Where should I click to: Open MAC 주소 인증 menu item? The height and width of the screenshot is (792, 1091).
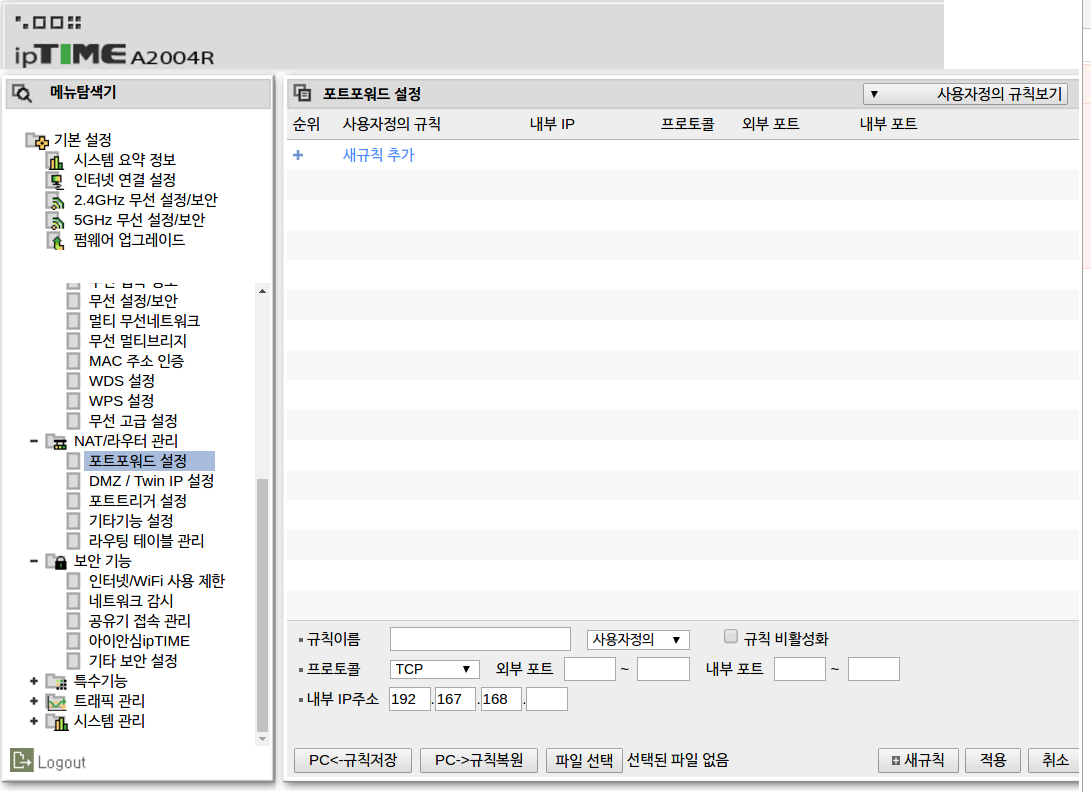pos(136,362)
